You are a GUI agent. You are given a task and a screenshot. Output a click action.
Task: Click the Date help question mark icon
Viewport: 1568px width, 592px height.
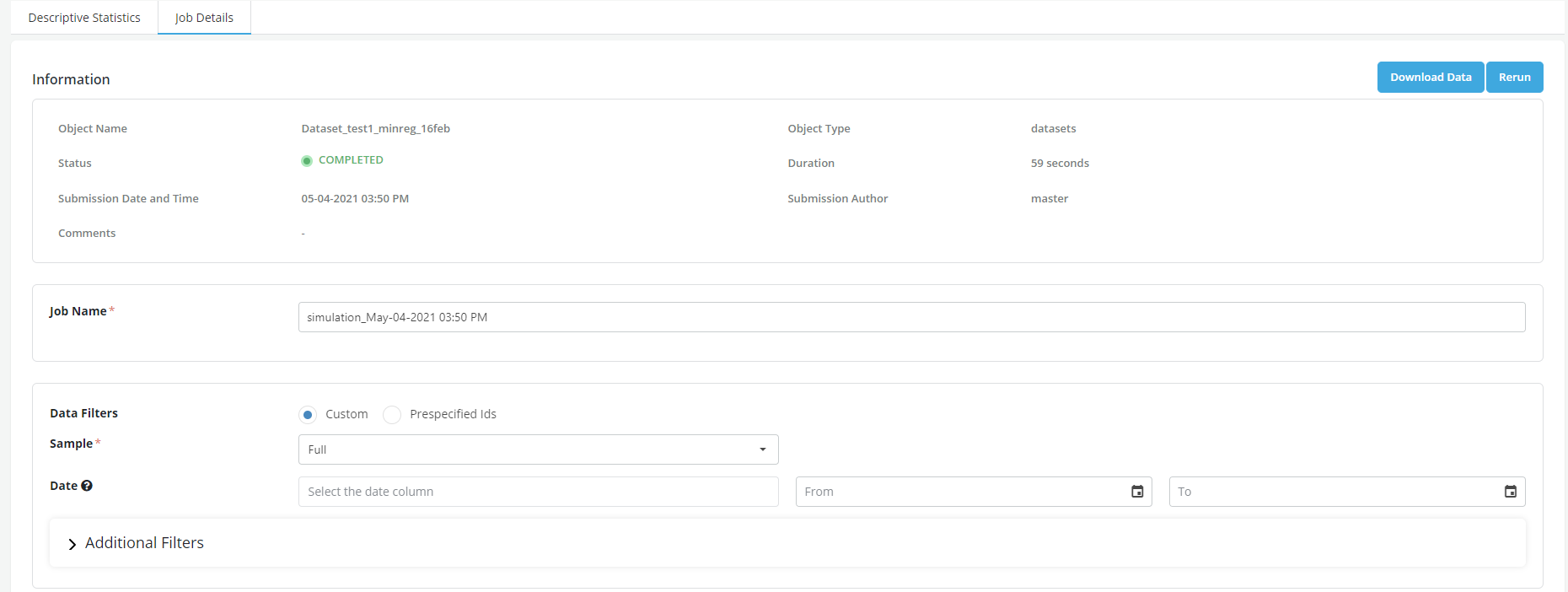click(87, 486)
